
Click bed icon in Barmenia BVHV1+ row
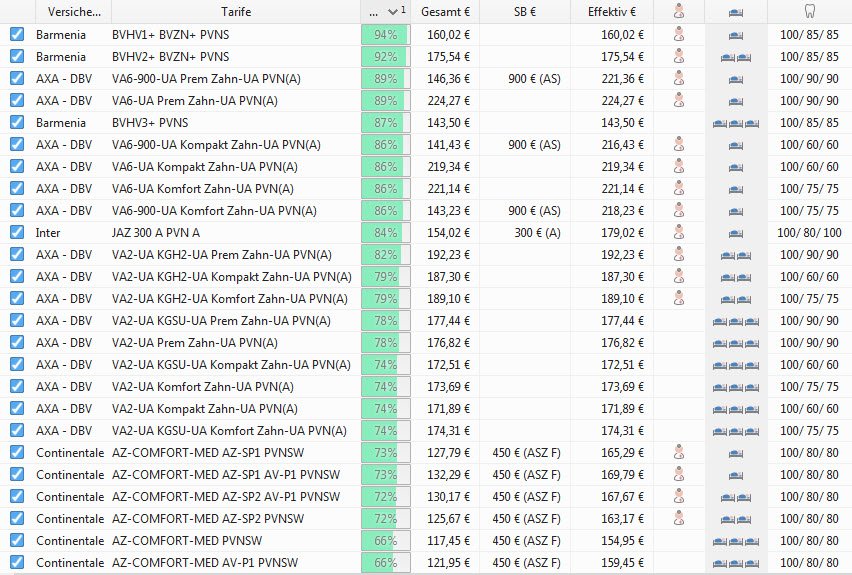736,35
